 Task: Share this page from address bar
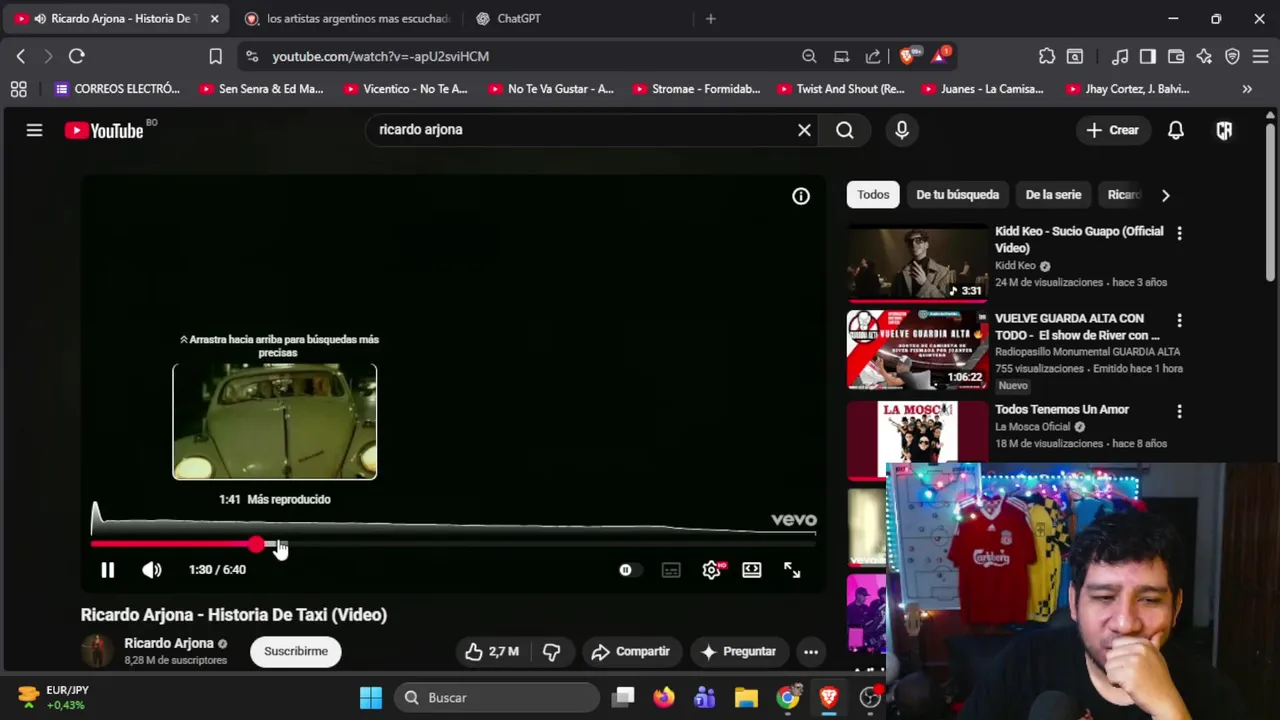[873, 57]
